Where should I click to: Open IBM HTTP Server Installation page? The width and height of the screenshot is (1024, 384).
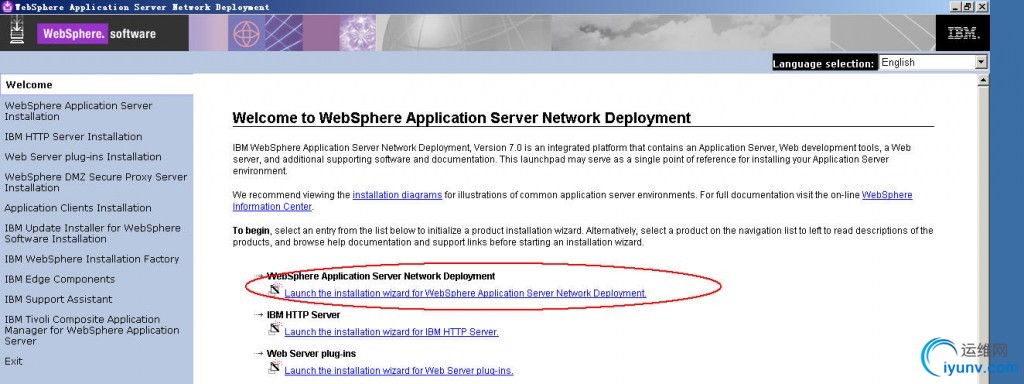coord(73,136)
